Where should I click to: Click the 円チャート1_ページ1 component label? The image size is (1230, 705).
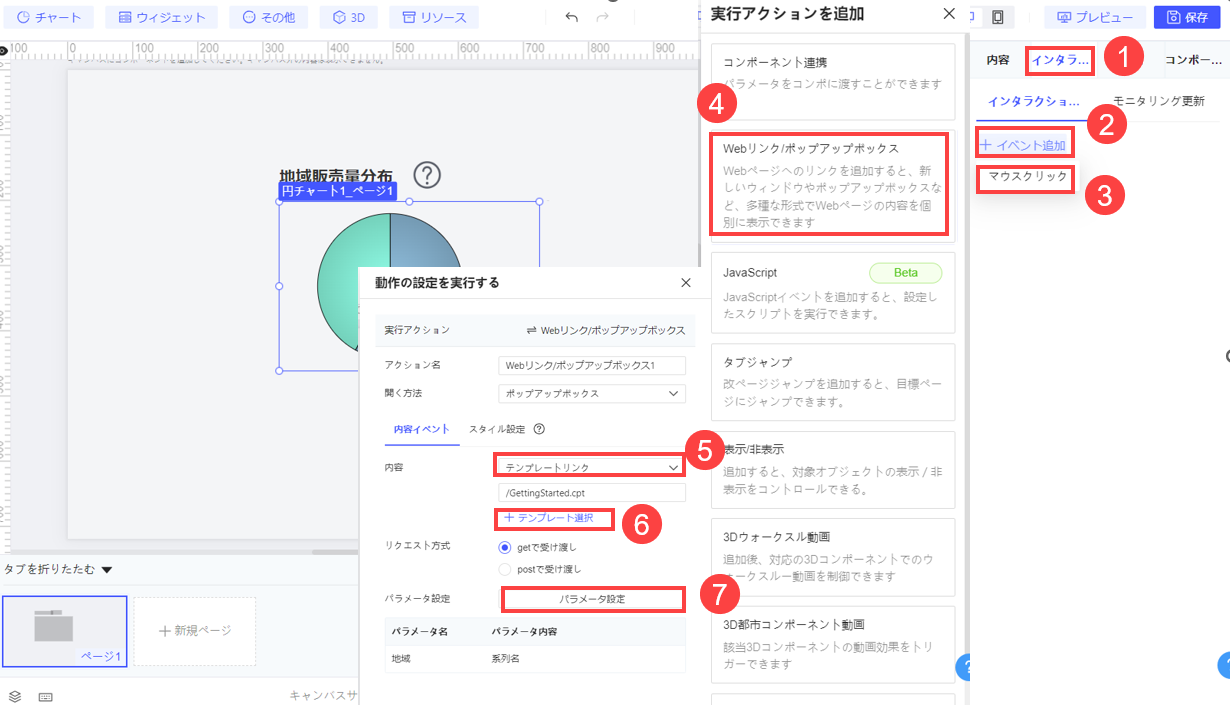click(336, 191)
